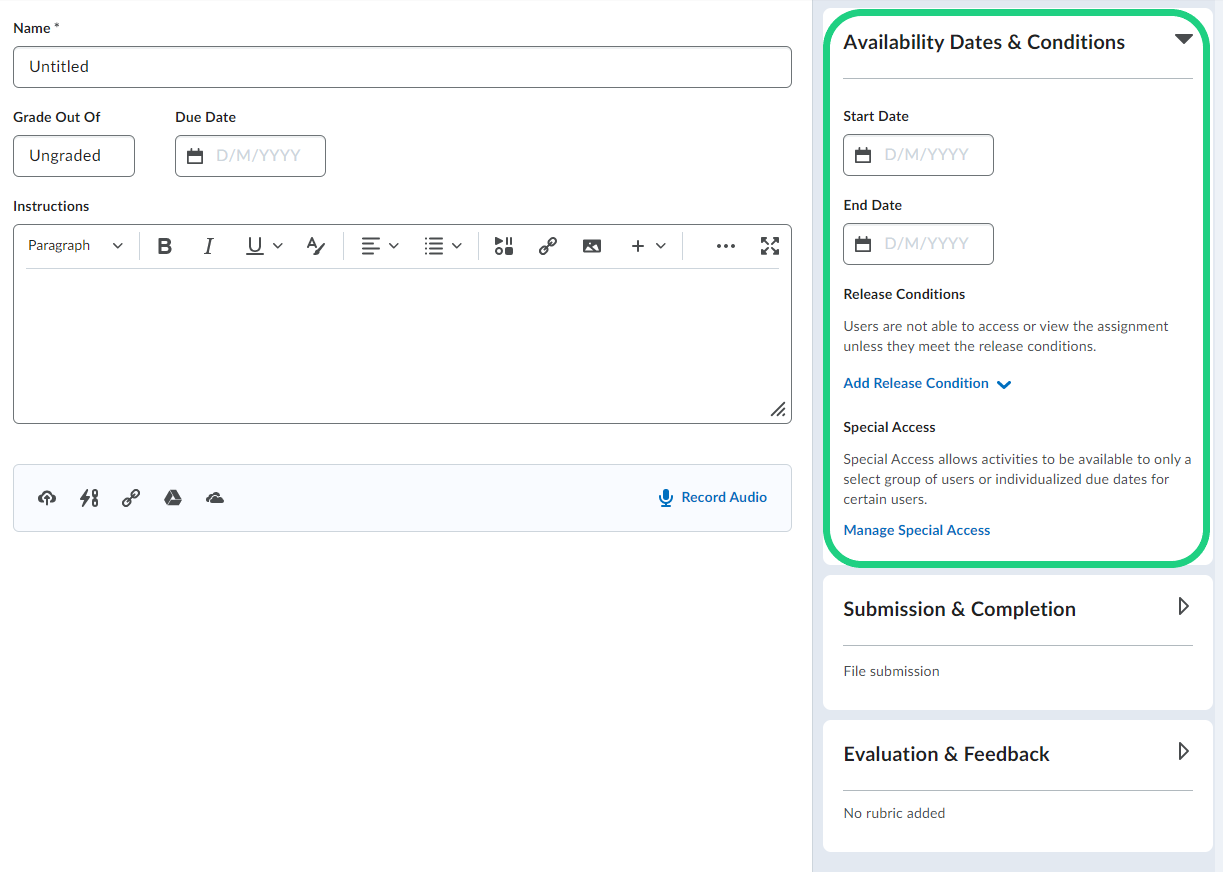Click the Insert Stuff icon

[x=504, y=246]
